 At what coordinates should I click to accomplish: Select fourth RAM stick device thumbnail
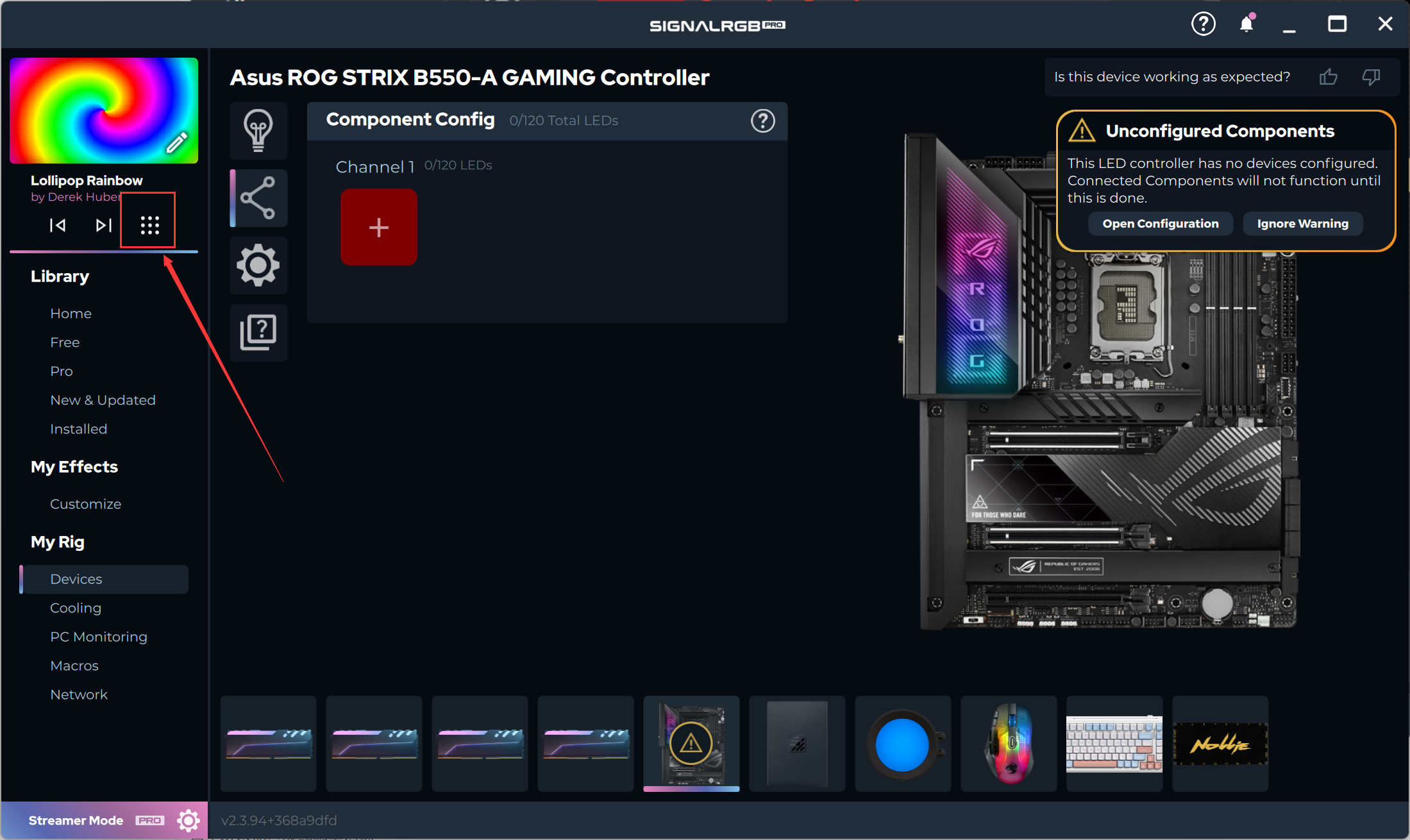pyautogui.click(x=586, y=744)
